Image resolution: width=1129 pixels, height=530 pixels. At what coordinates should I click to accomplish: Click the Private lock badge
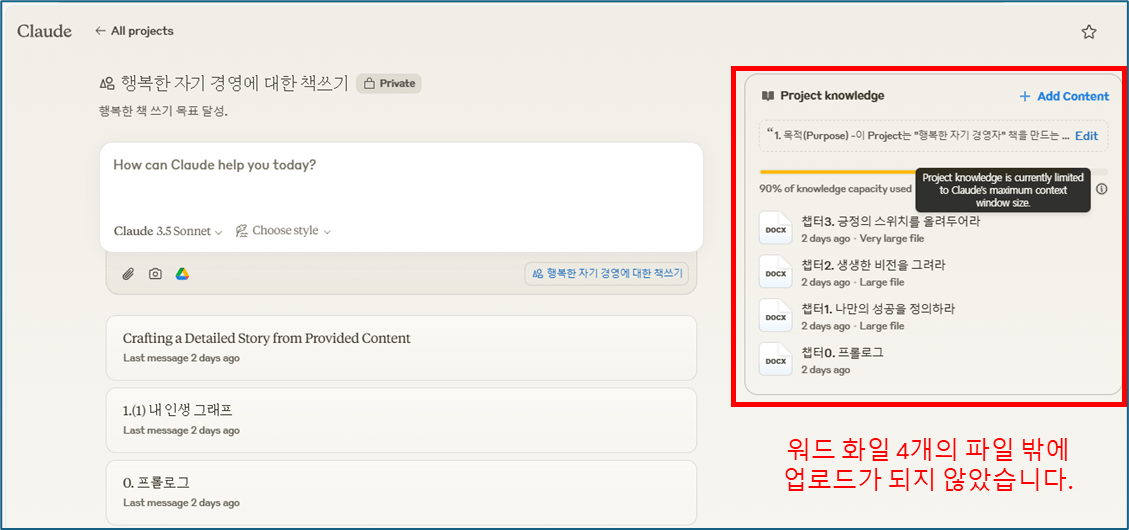[x=389, y=84]
